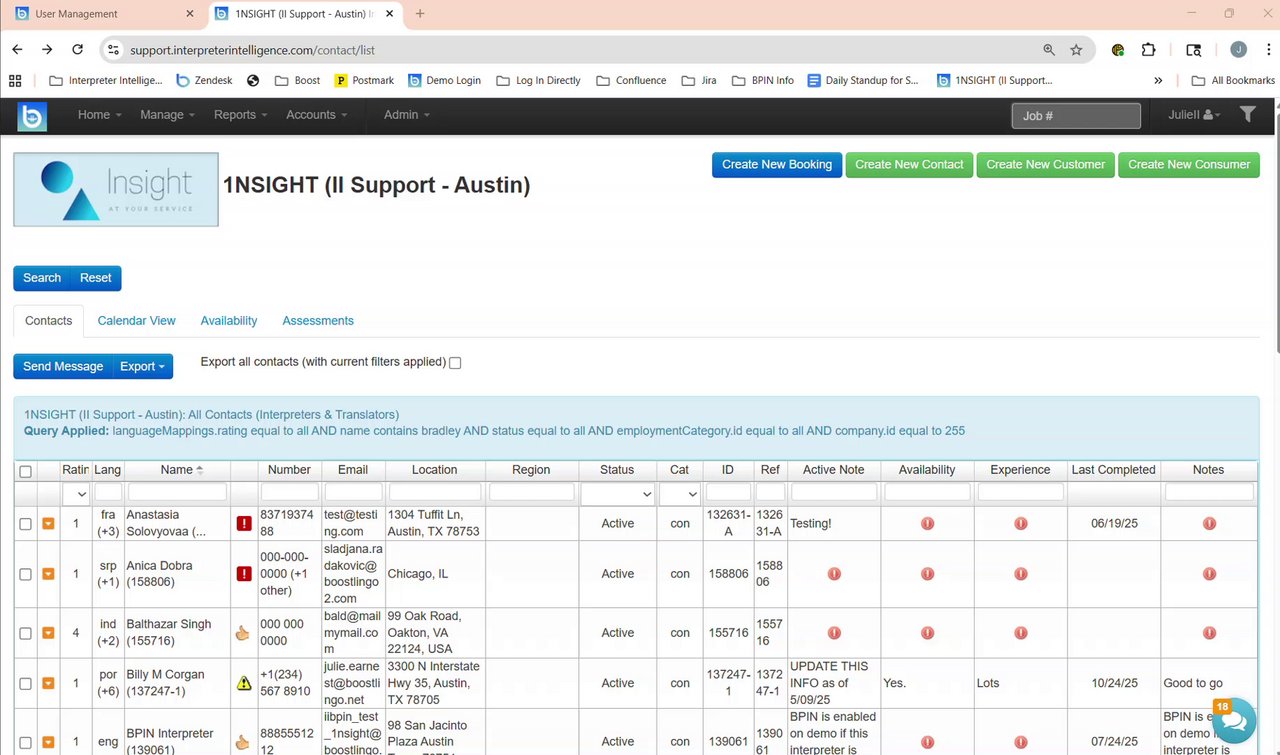Open the Reports navbar dropdown
The image size is (1280, 755).
[x=241, y=115]
